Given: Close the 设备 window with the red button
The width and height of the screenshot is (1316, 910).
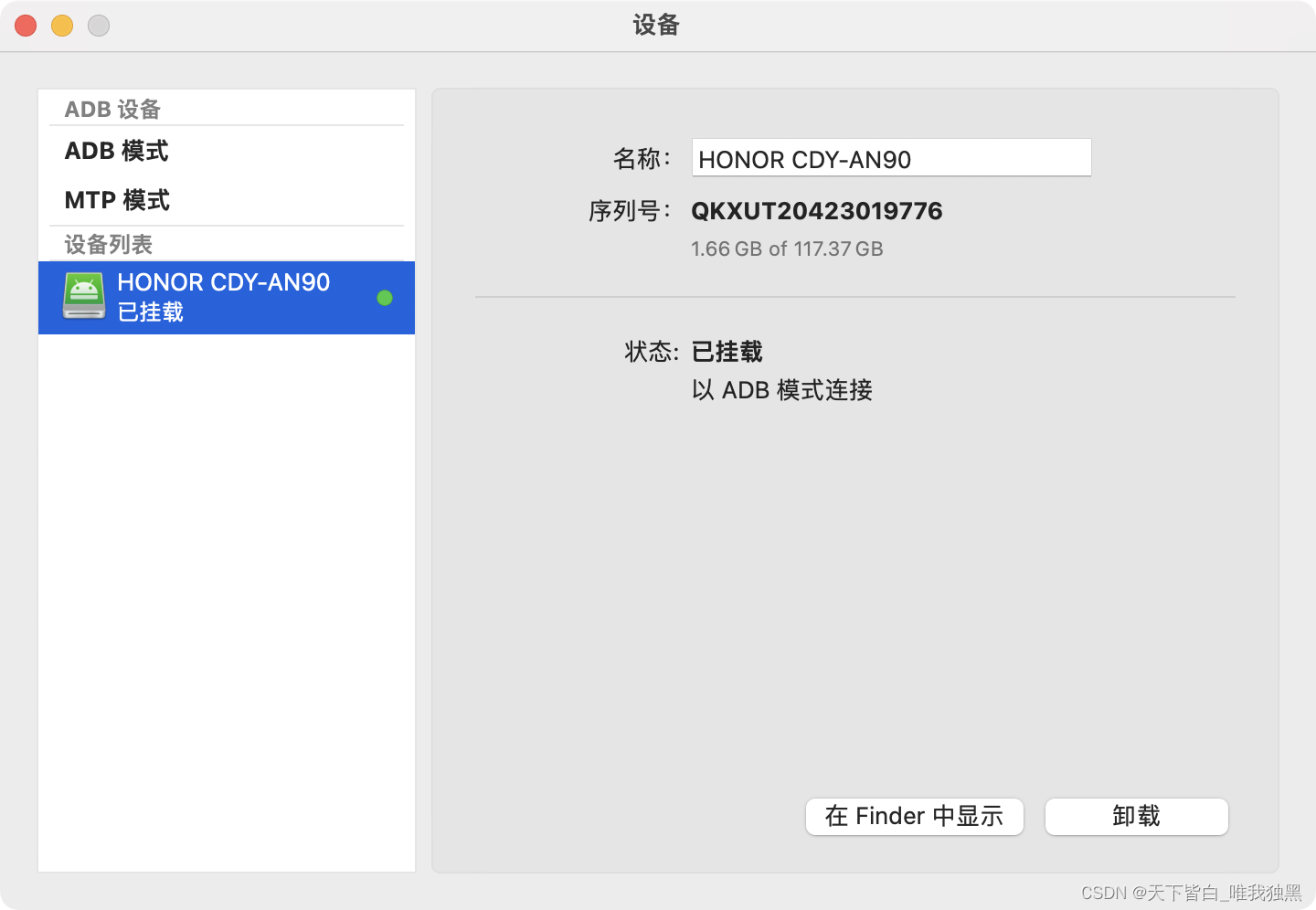Looking at the screenshot, I should 26,26.
